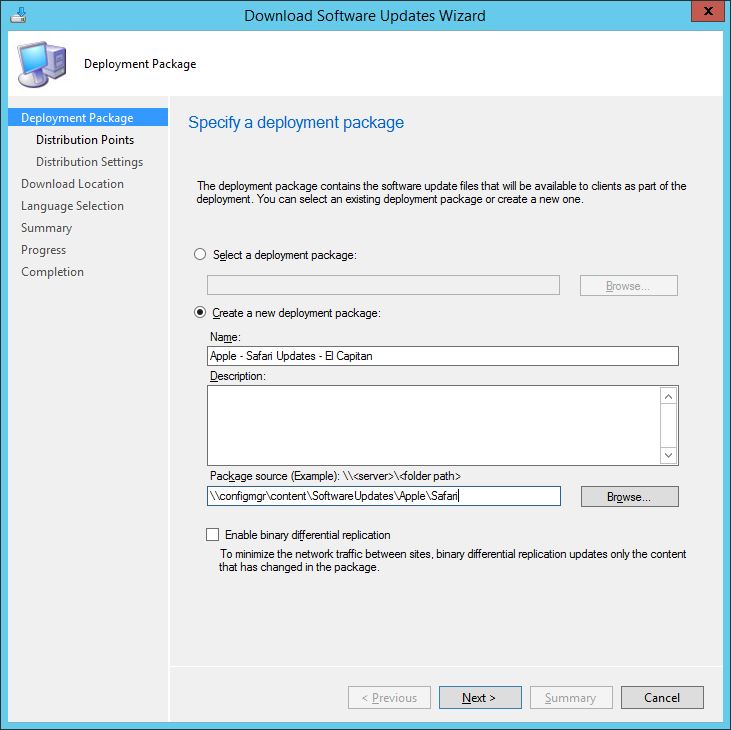731x730 pixels.
Task: Click the 'Package source (Example)' label
Action: click(335, 476)
